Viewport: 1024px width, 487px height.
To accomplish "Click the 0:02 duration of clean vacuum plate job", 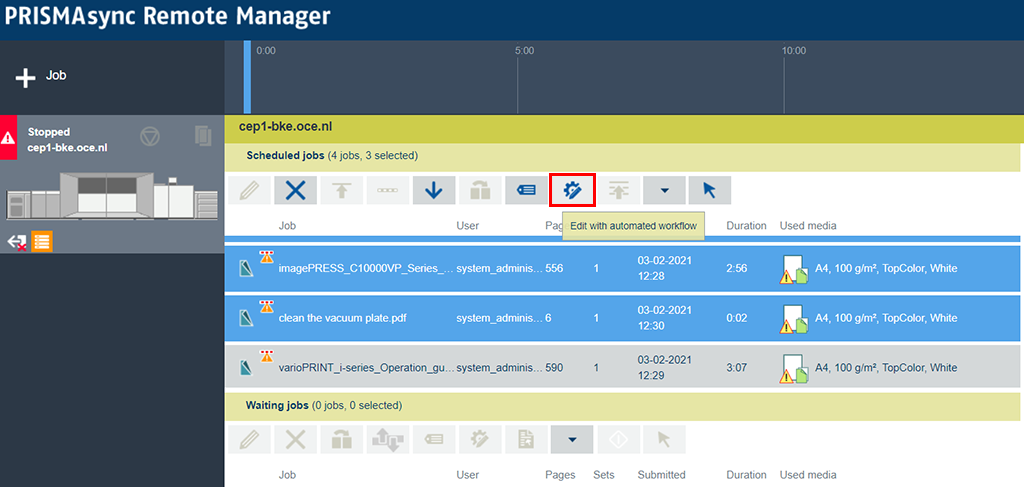I will click(x=737, y=318).
